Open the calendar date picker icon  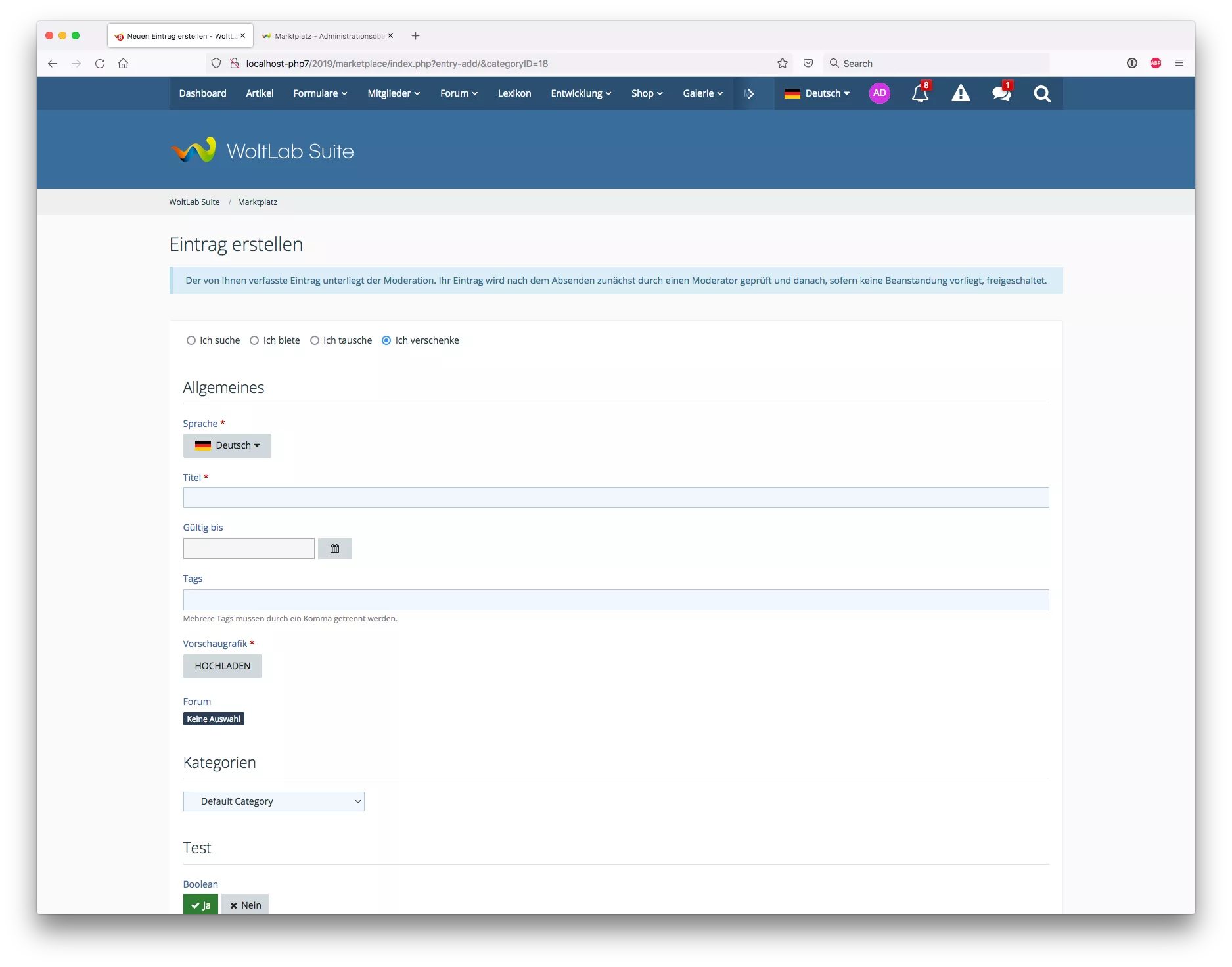click(x=334, y=549)
